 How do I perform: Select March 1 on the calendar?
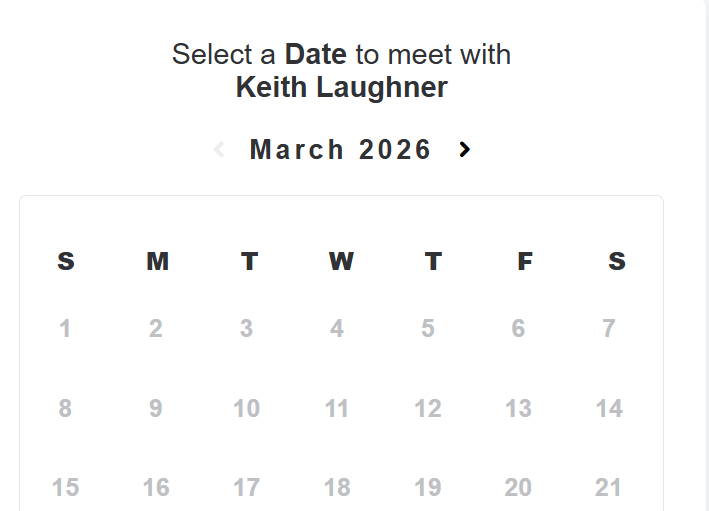[x=65, y=328]
